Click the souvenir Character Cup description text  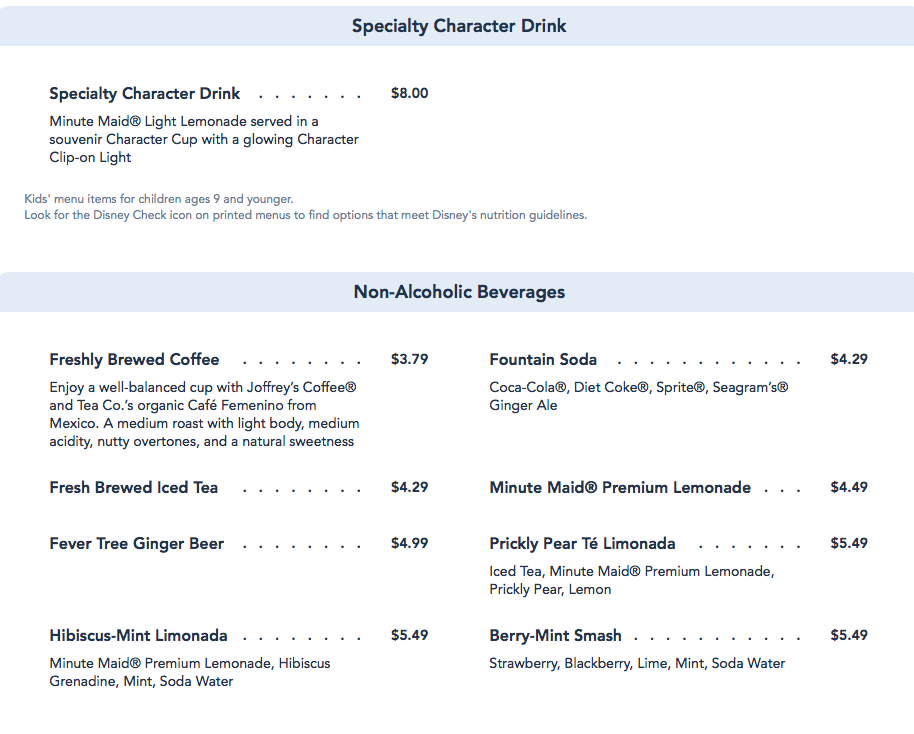(x=204, y=139)
